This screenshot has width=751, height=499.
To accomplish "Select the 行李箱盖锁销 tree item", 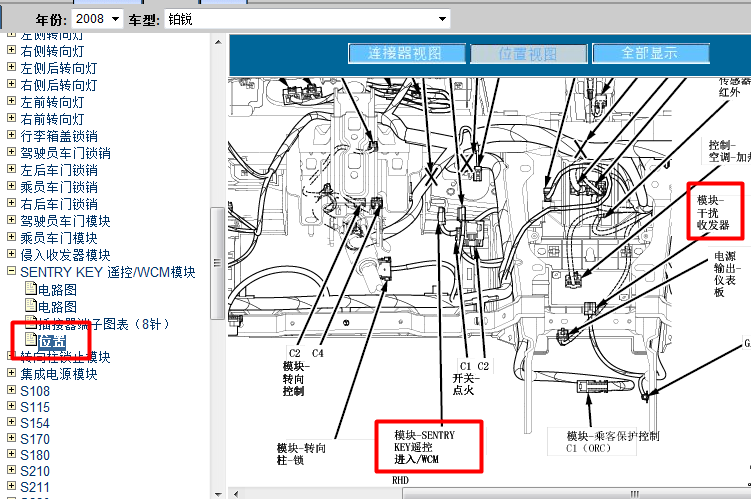I will 59,136.
